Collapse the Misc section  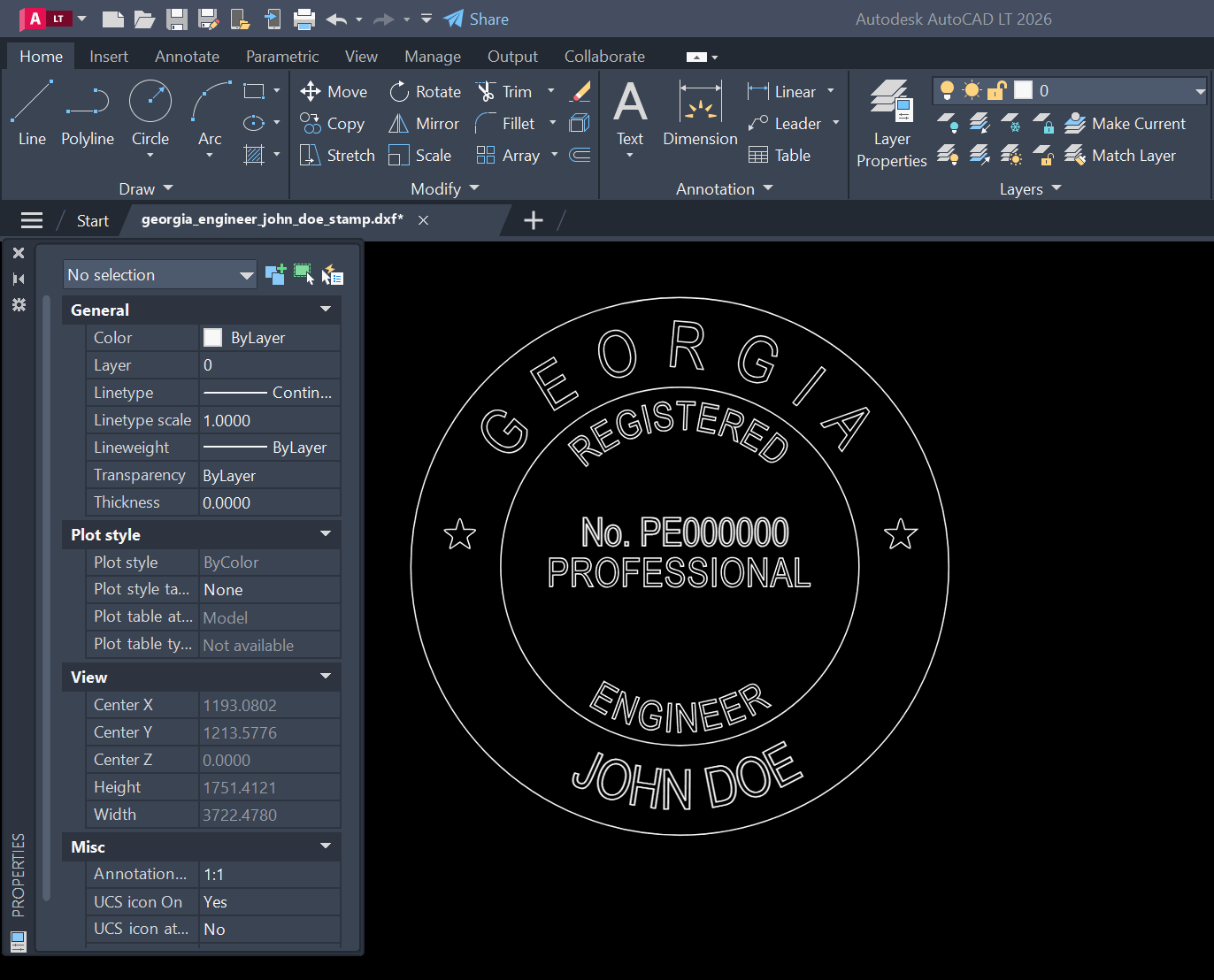(326, 846)
